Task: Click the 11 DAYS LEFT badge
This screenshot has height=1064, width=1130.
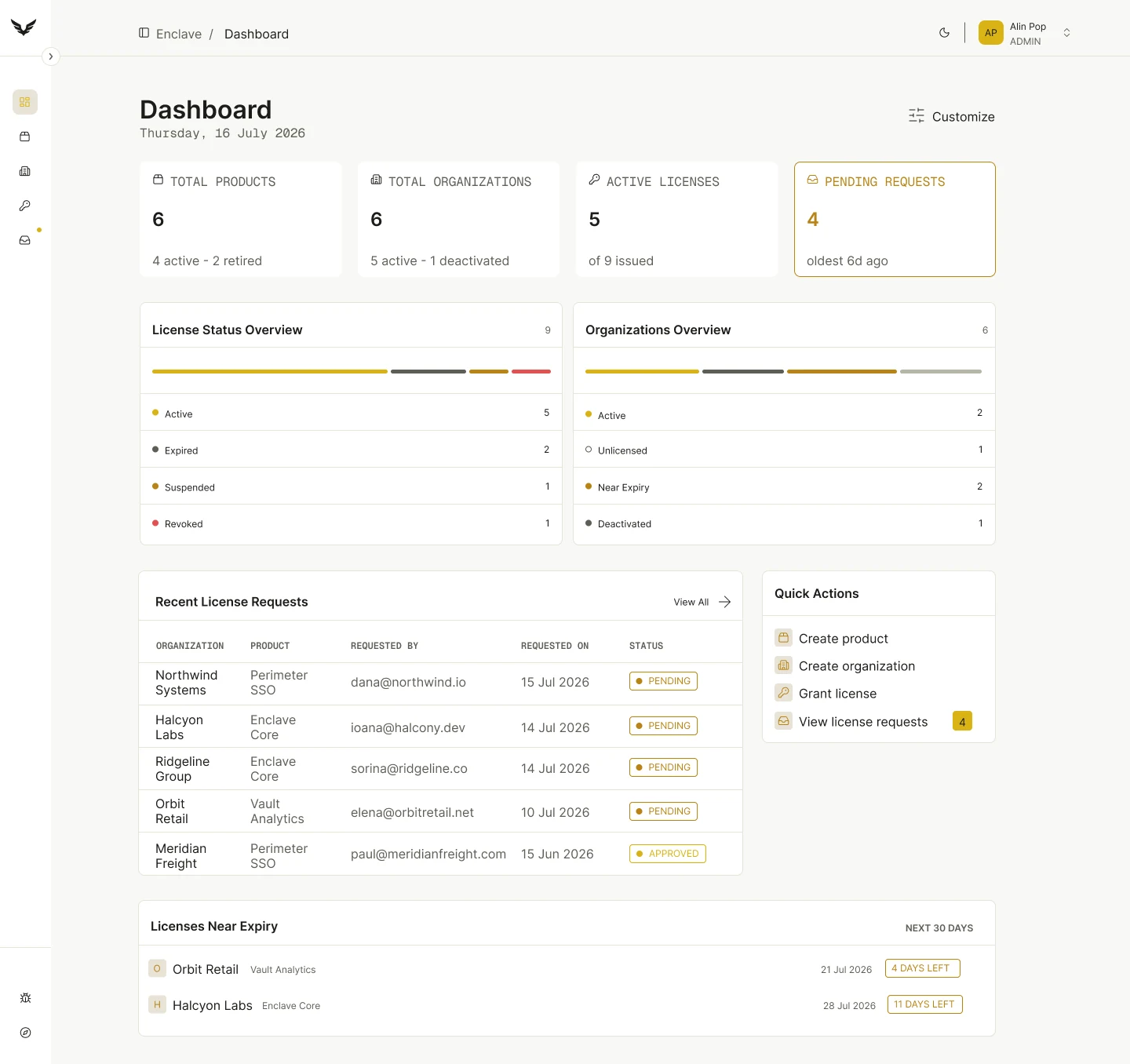Action: coord(925,1004)
